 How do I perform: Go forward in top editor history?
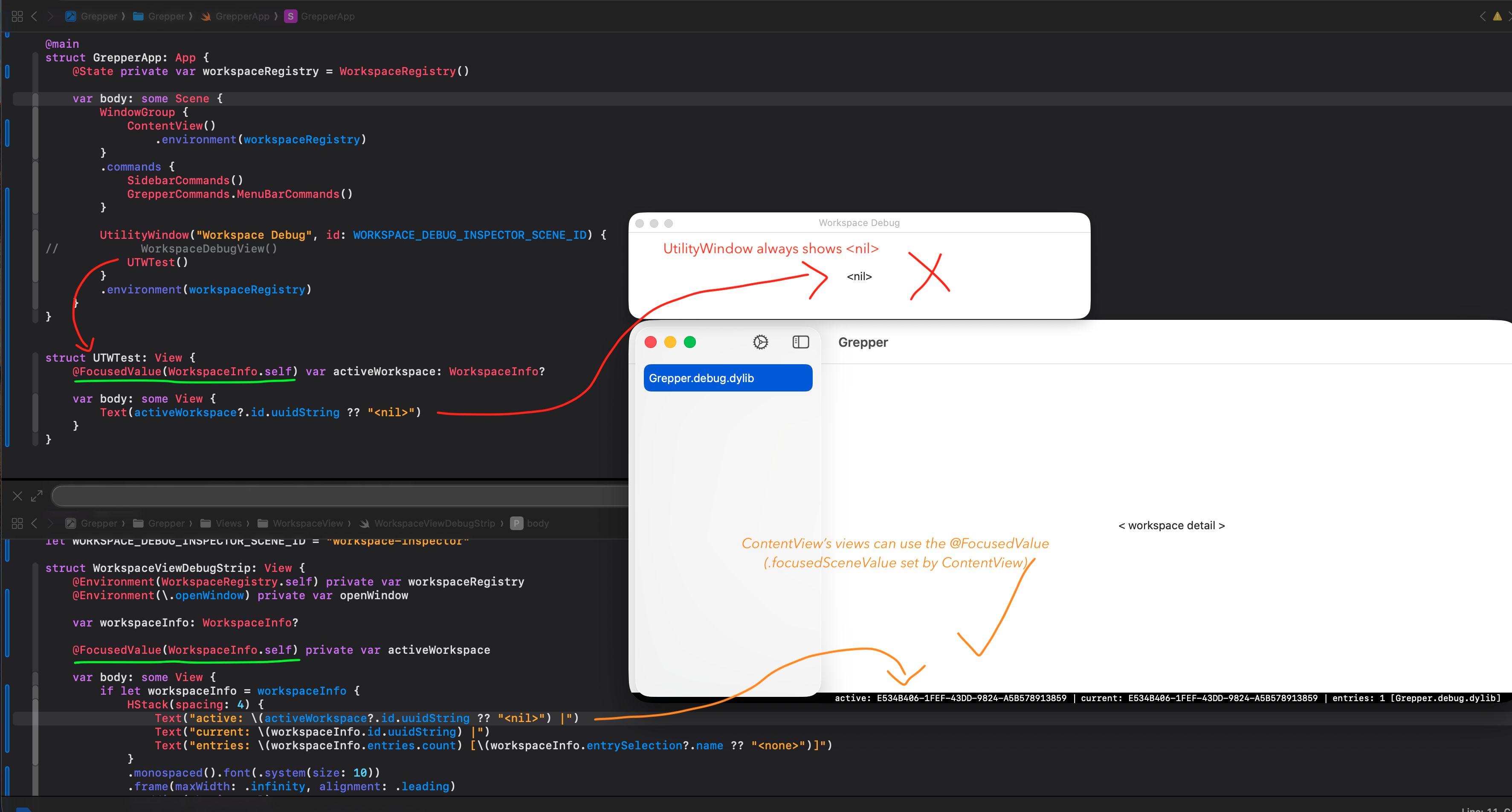pos(50,17)
